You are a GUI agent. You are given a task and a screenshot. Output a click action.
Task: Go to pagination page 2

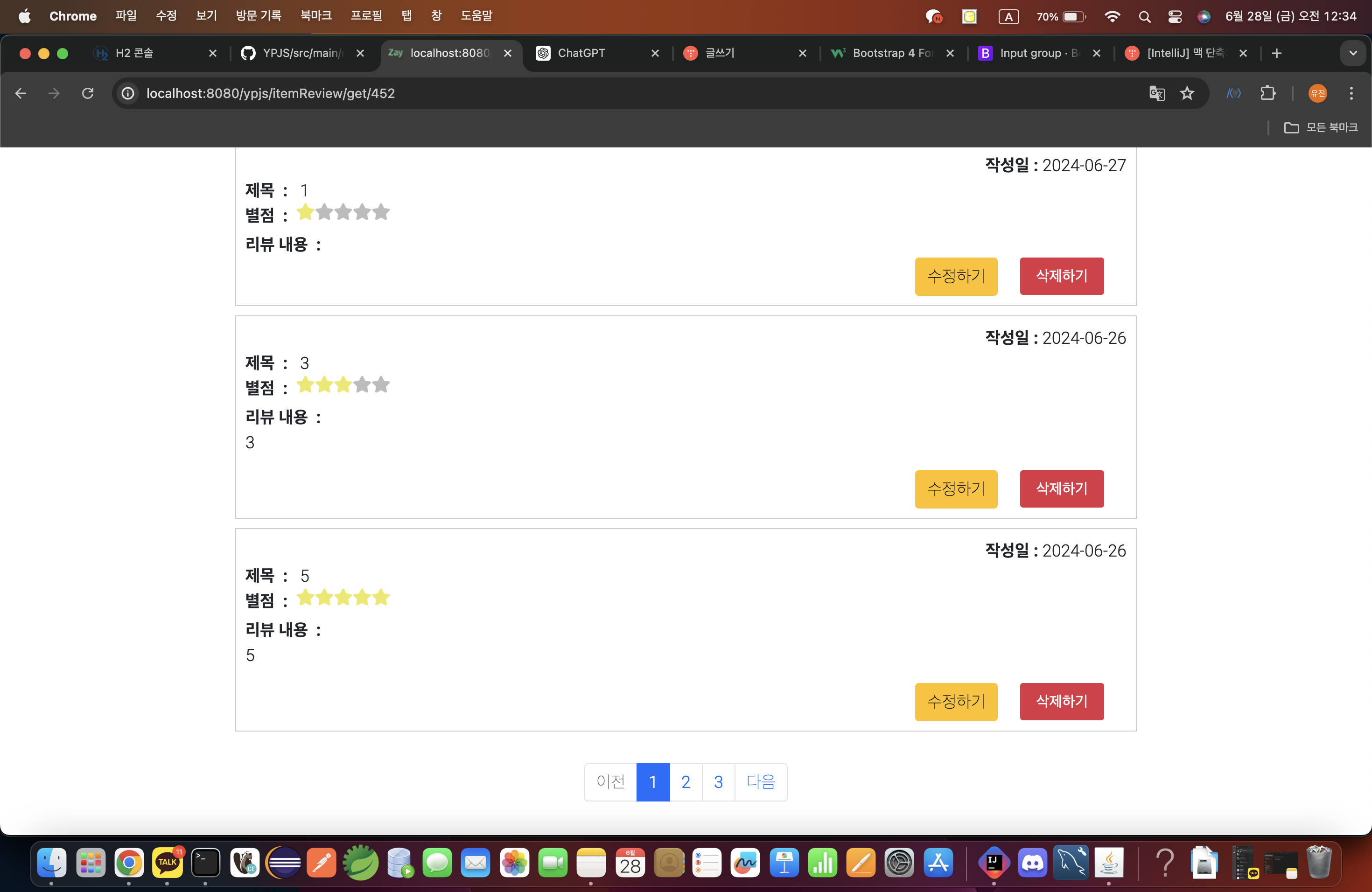[x=686, y=782]
